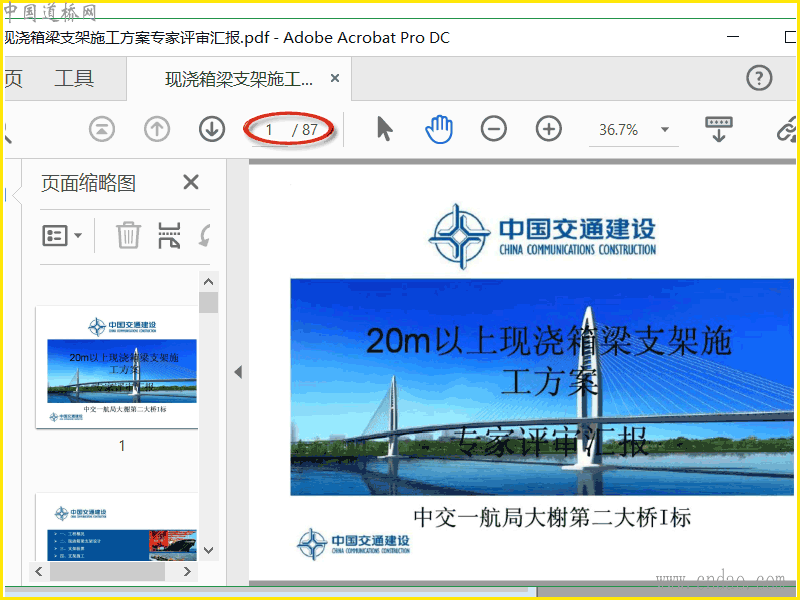The image size is (800, 600).
Task: Select the second page thumbnail
Action: click(117, 527)
